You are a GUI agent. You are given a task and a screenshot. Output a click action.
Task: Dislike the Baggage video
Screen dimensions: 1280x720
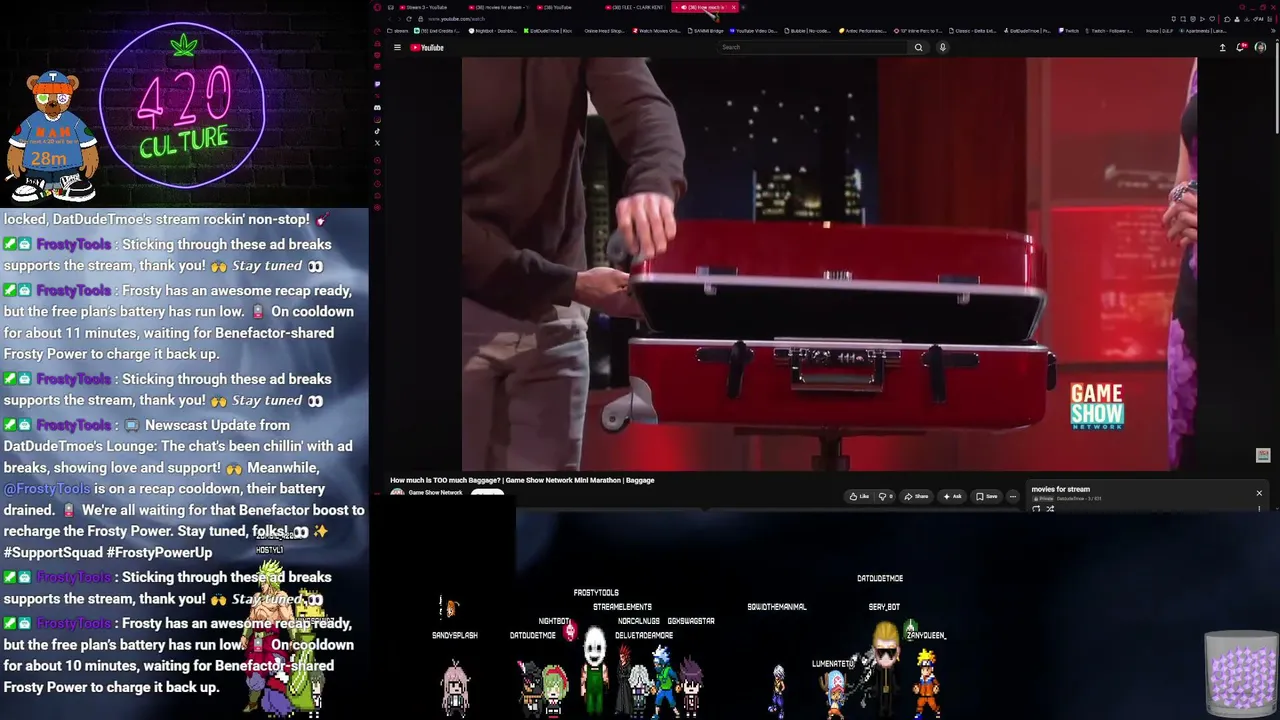[x=886, y=496]
